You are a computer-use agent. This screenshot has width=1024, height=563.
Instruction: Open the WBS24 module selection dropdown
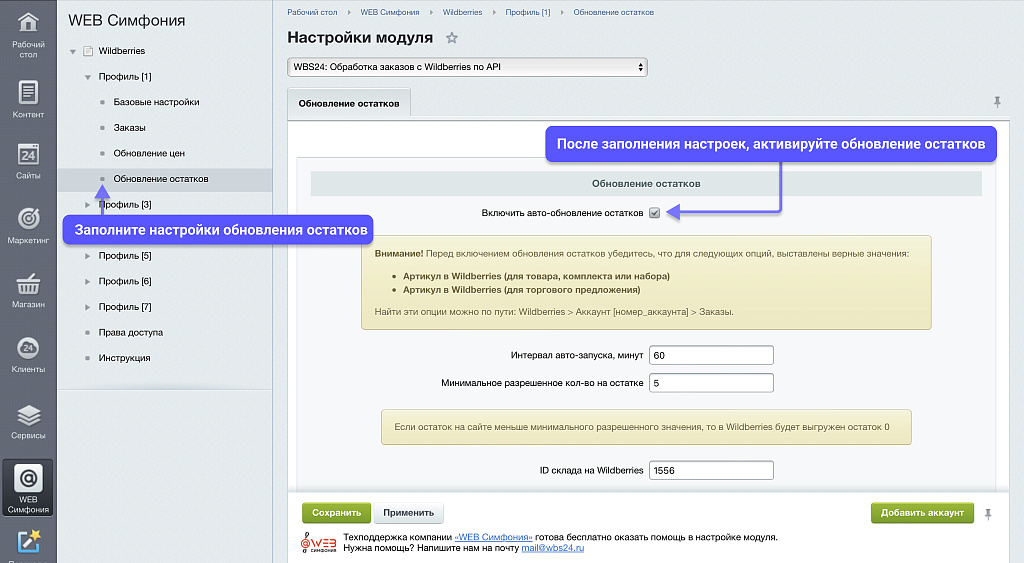click(x=467, y=68)
